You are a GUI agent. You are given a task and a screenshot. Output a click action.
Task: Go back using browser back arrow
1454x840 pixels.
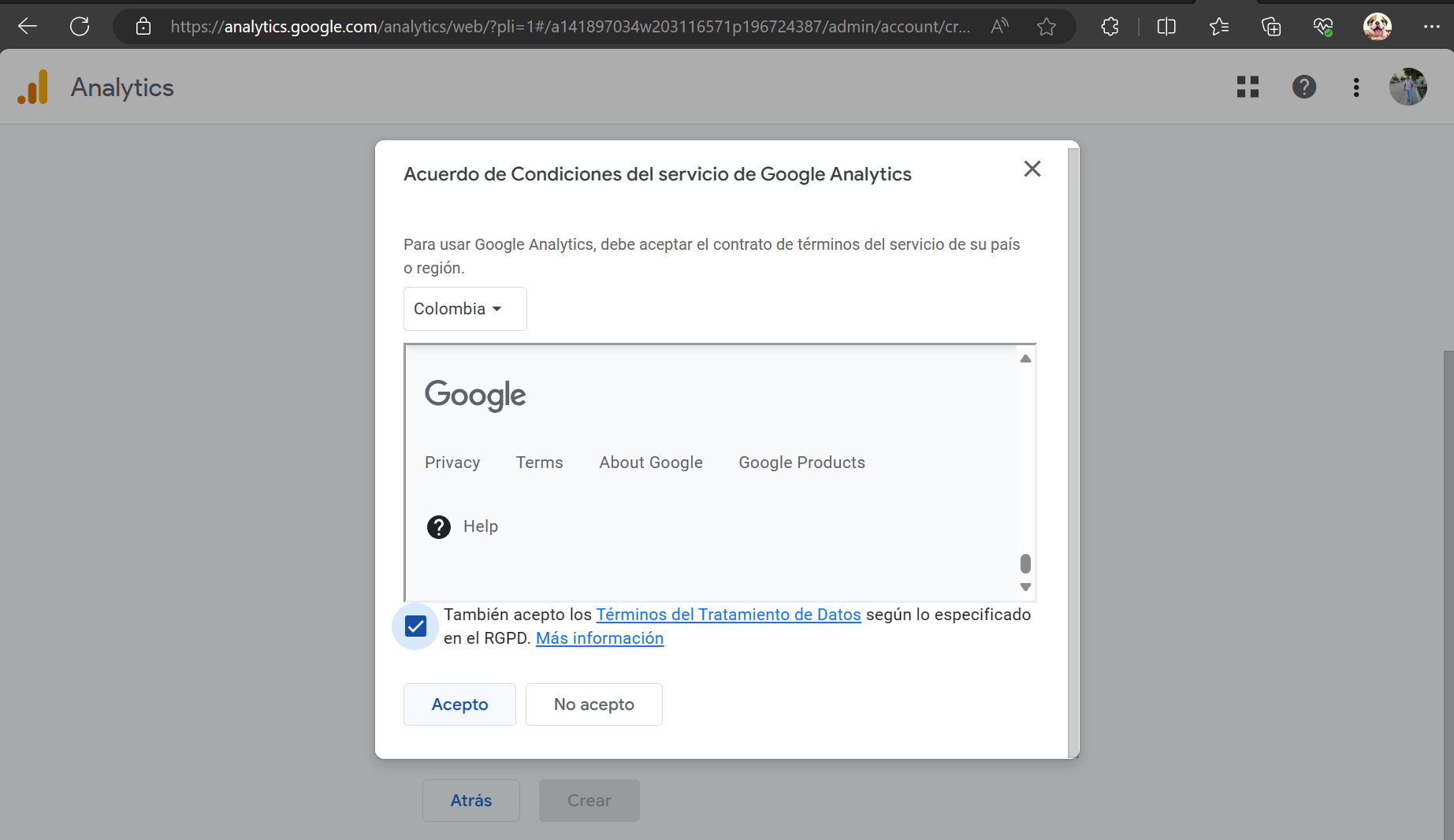coord(28,27)
